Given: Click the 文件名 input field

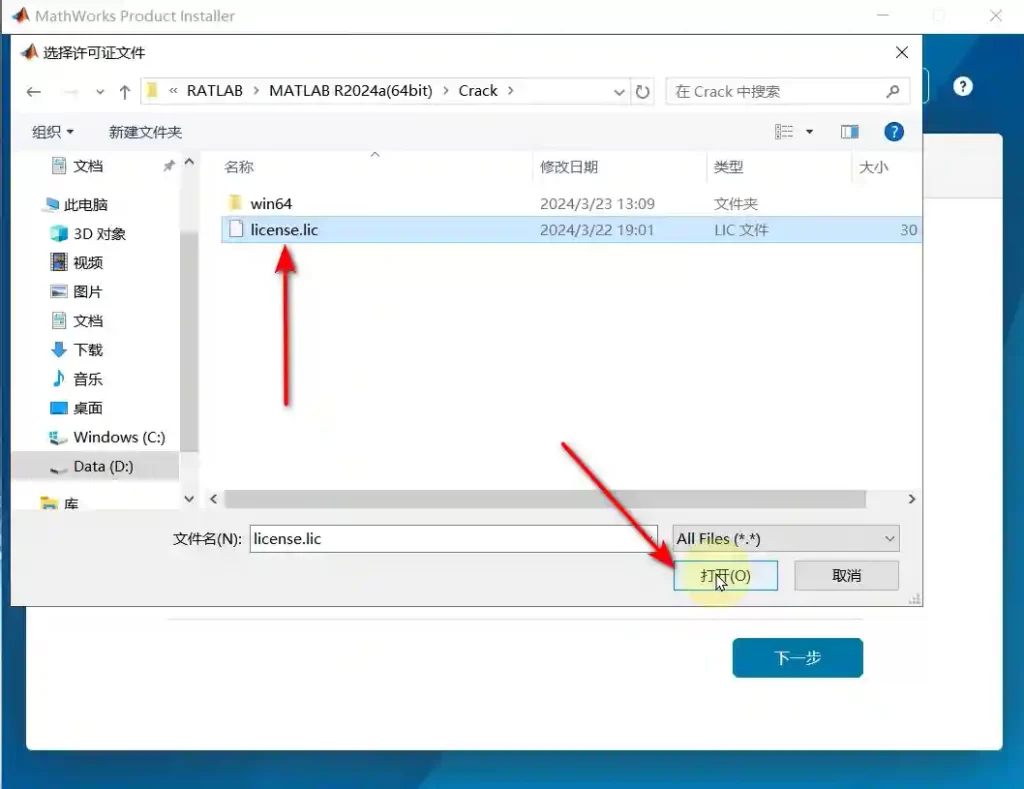Looking at the screenshot, I should tap(453, 539).
